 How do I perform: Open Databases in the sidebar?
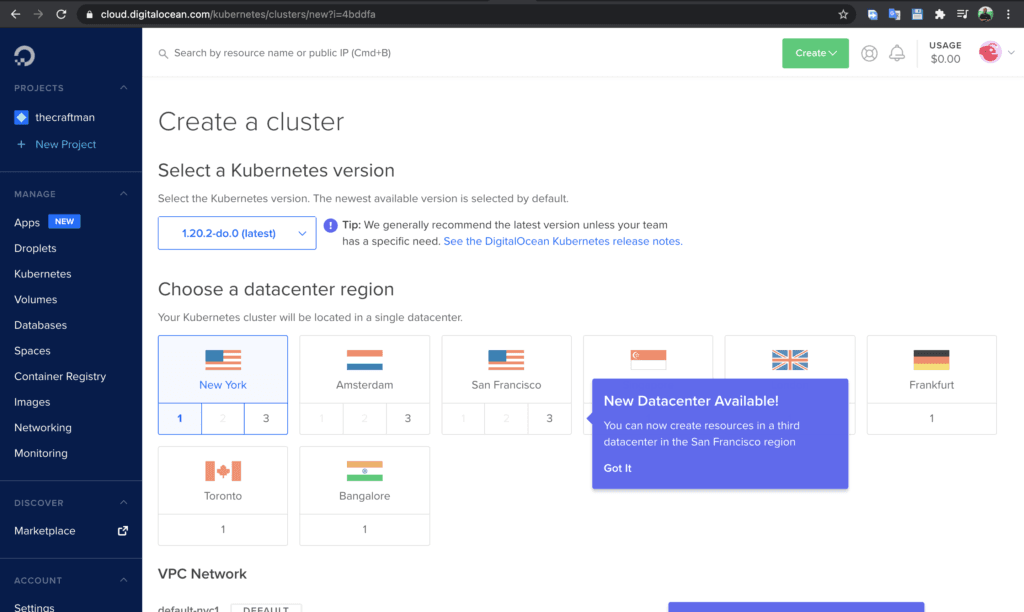point(40,325)
